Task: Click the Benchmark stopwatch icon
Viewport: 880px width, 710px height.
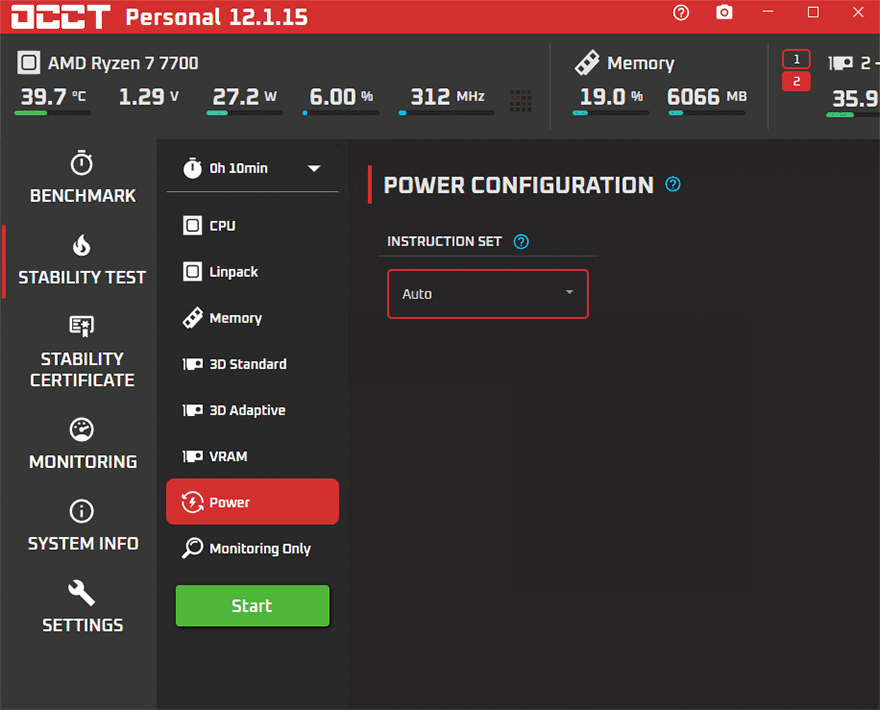Action: (82, 163)
